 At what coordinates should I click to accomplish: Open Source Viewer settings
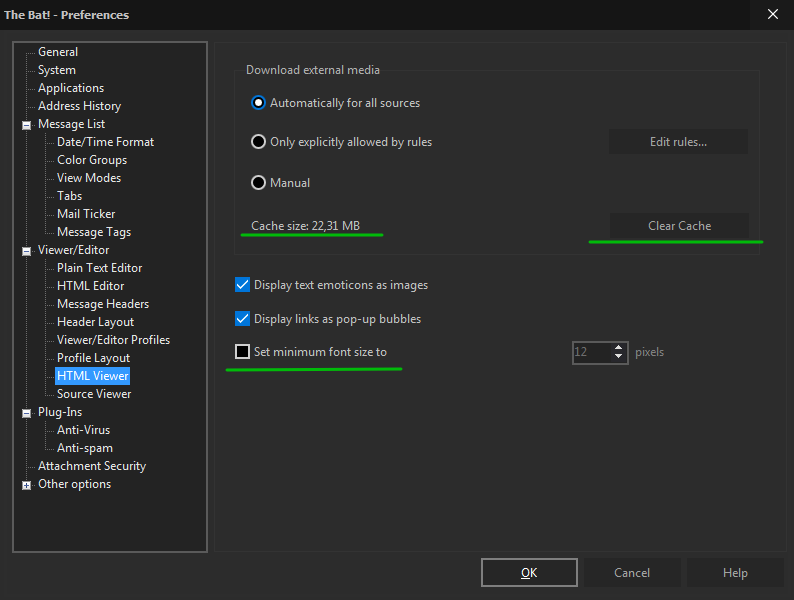[x=94, y=393]
